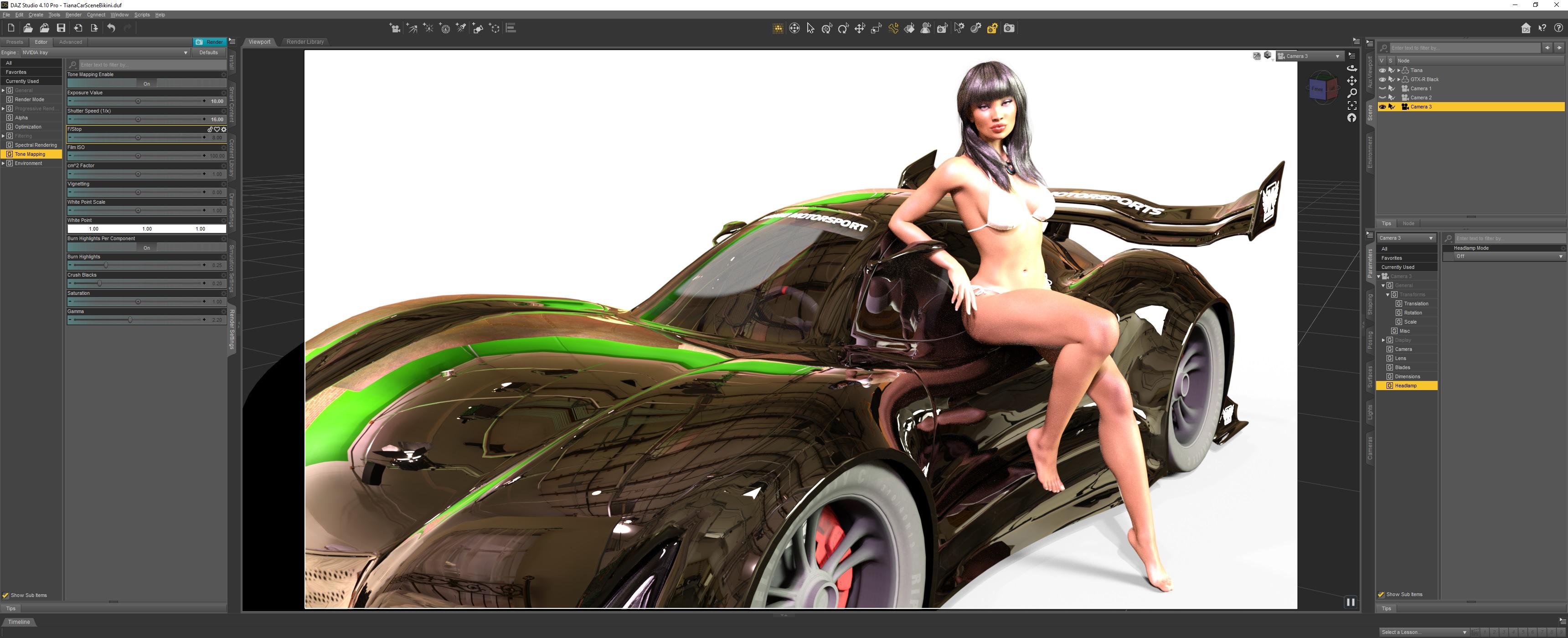Image resolution: width=1568 pixels, height=638 pixels.
Task: Toggle visibility eye for Camera 1
Action: 1382,88
